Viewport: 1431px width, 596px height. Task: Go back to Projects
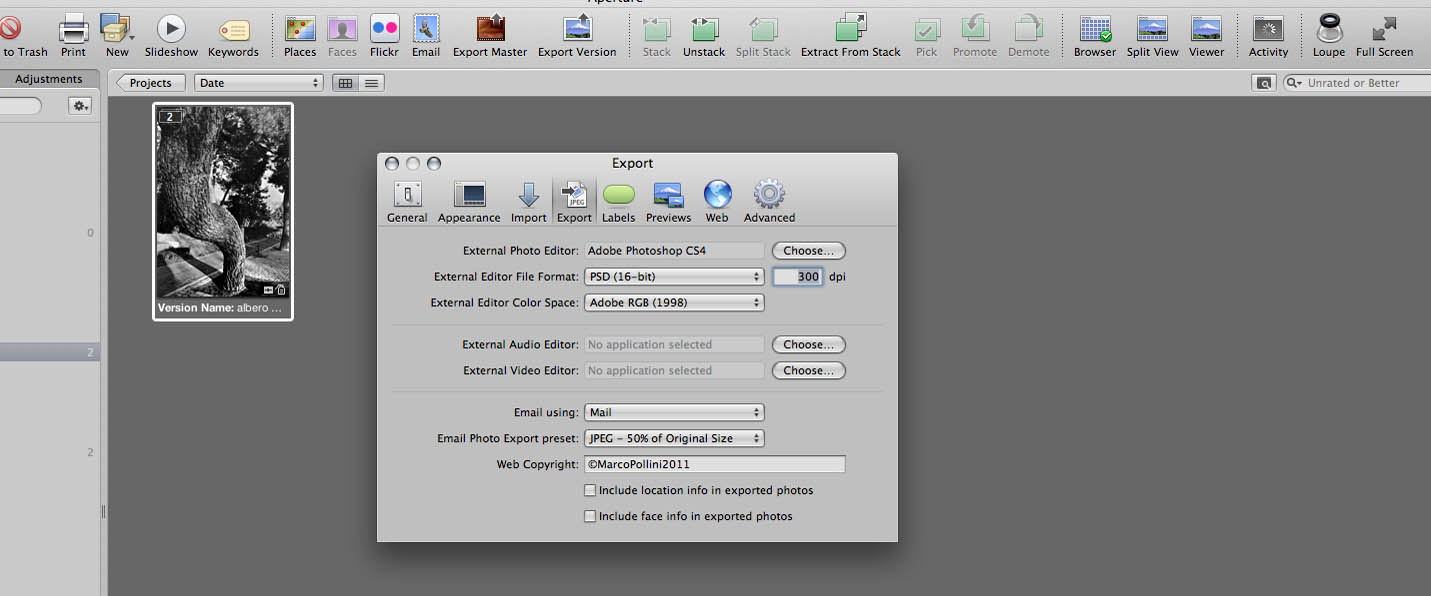click(x=149, y=83)
